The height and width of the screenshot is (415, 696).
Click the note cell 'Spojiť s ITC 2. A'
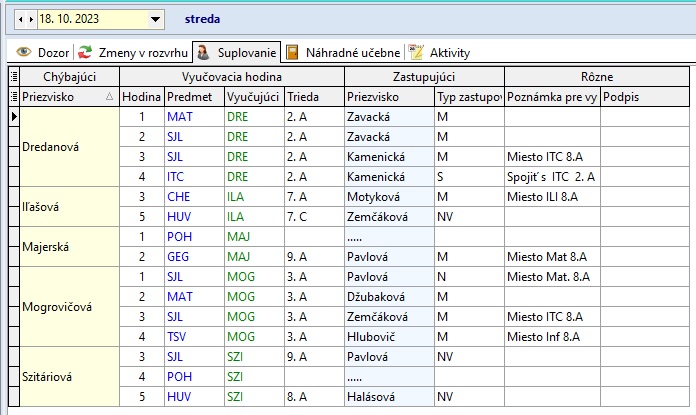pyautogui.click(x=551, y=176)
